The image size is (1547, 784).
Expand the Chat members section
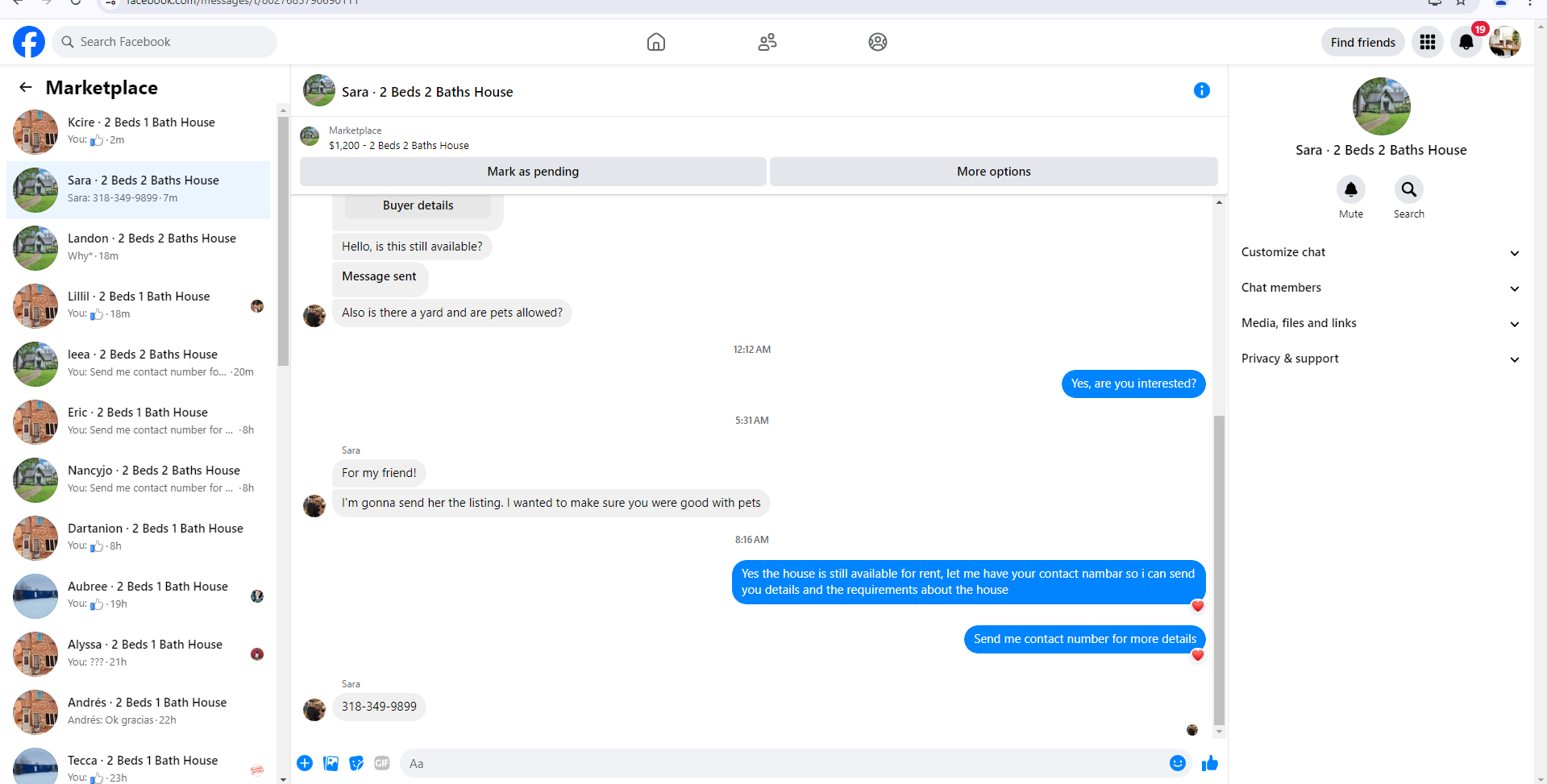(1380, 288)
